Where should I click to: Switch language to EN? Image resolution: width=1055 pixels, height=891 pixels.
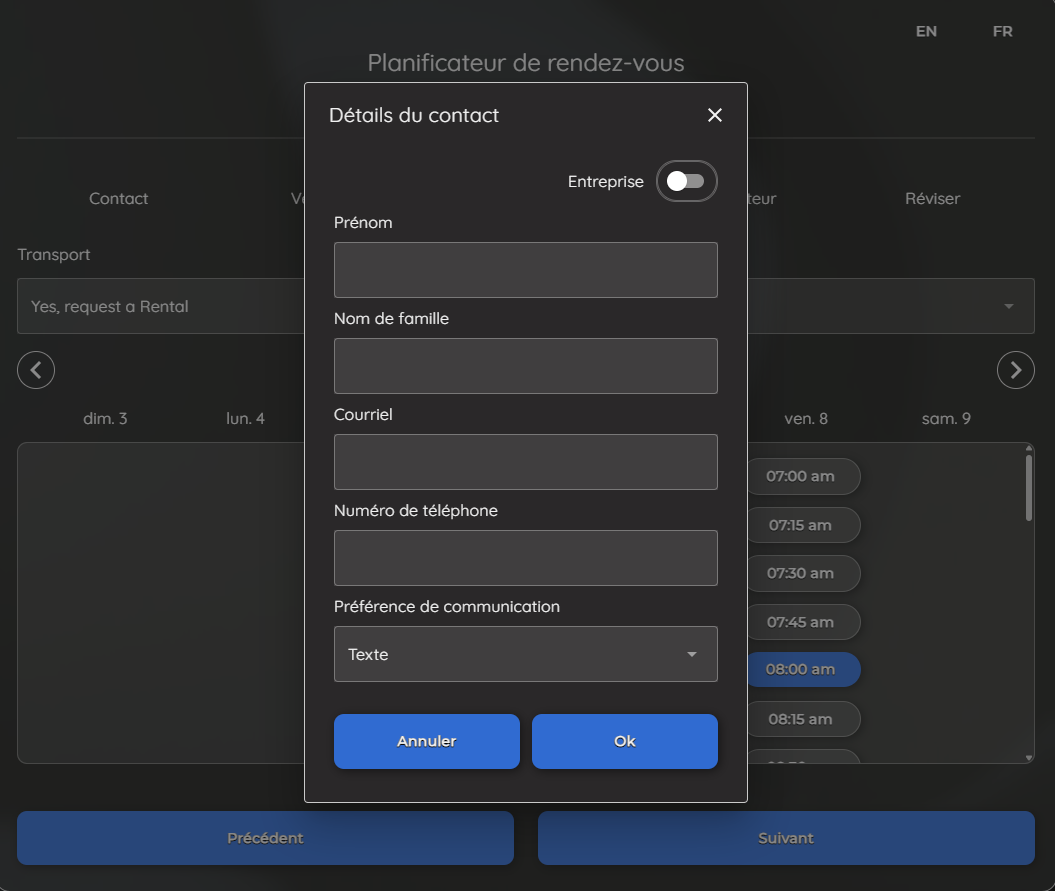[x=926, y=31]
